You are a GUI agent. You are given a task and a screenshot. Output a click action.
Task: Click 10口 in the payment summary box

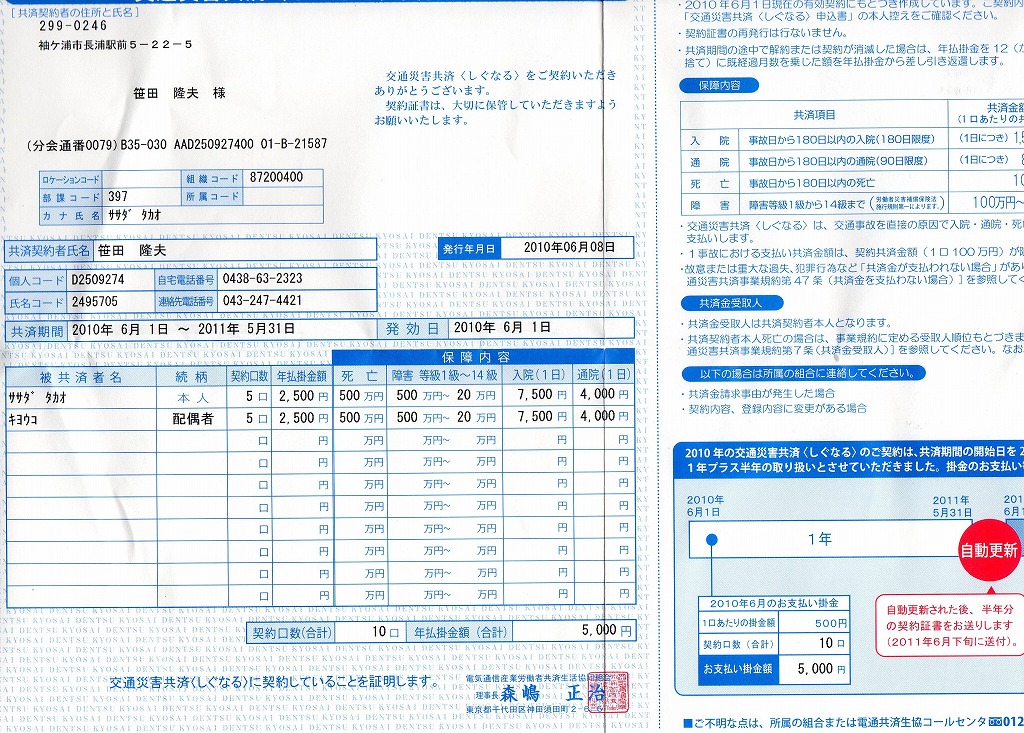(832, 643)
